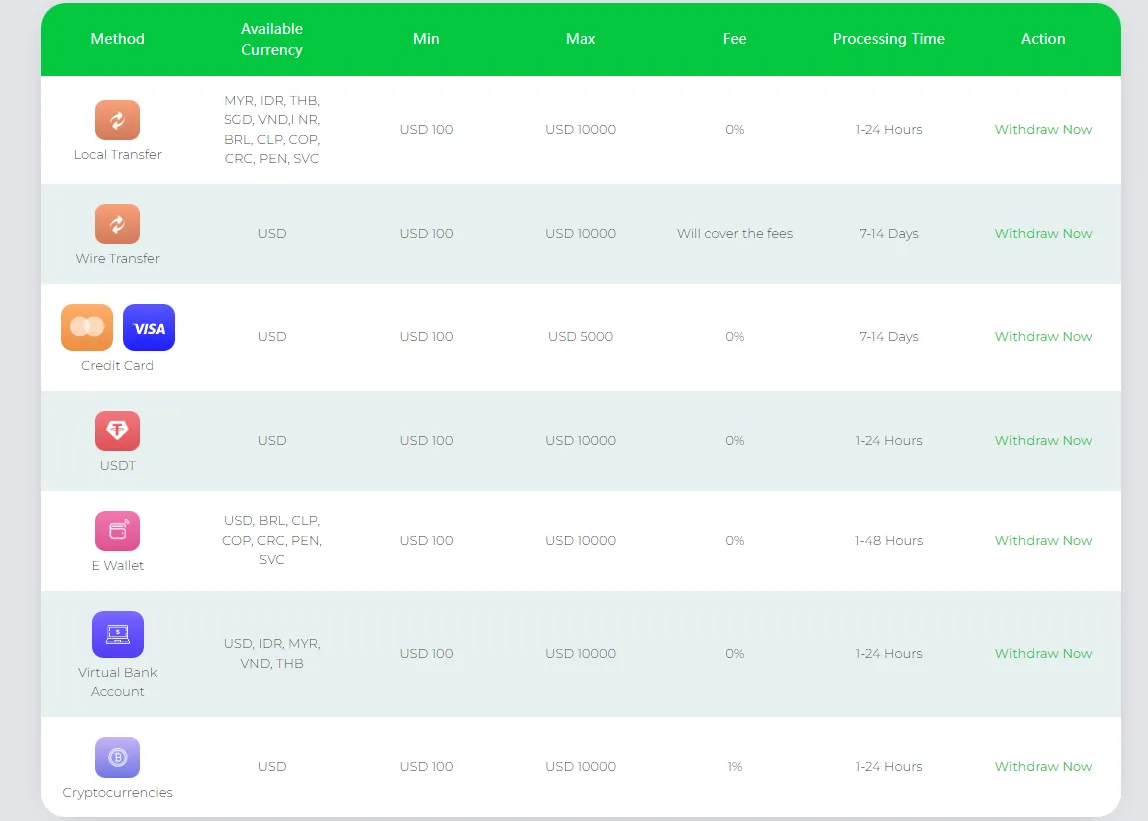The height and width of the screenshot is (821, 1148).
Task: Click the USD 10000 max for Local Transfer
Action: click(581, 130)
